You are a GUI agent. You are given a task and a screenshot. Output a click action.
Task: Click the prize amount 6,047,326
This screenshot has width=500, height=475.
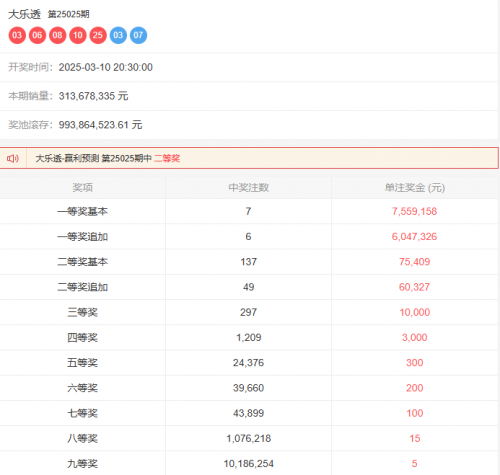coord(414,237)
